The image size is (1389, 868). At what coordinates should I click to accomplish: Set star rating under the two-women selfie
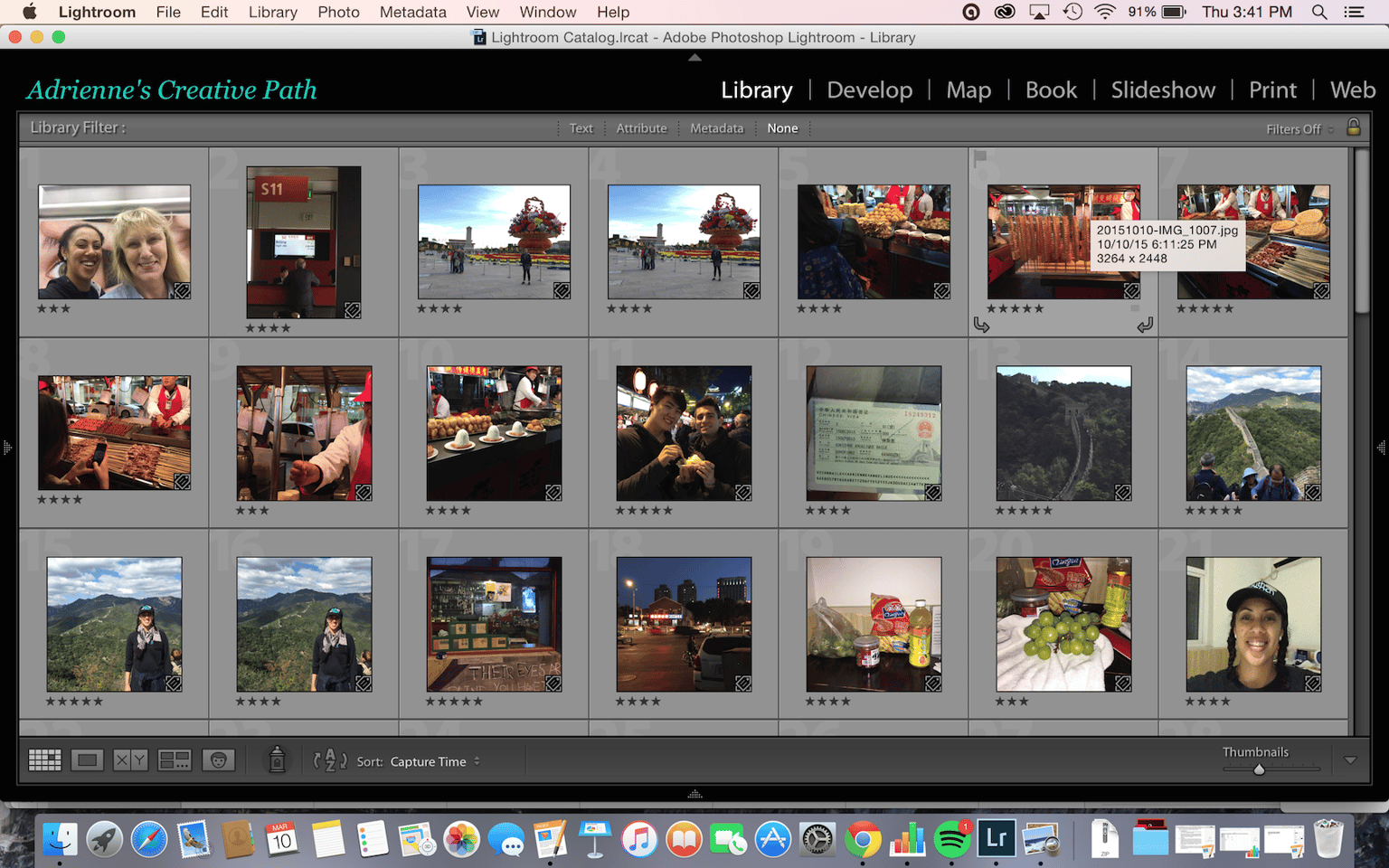[x=54, y=308]
